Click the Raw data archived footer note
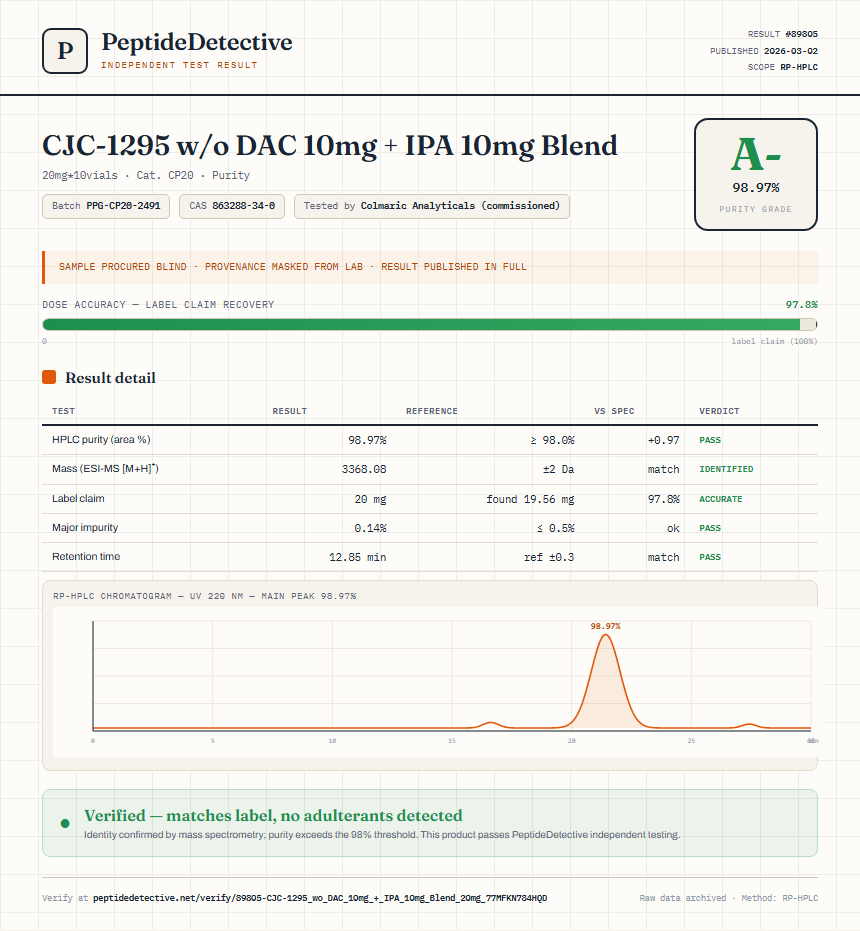The image size is (860, 931). 728,898
